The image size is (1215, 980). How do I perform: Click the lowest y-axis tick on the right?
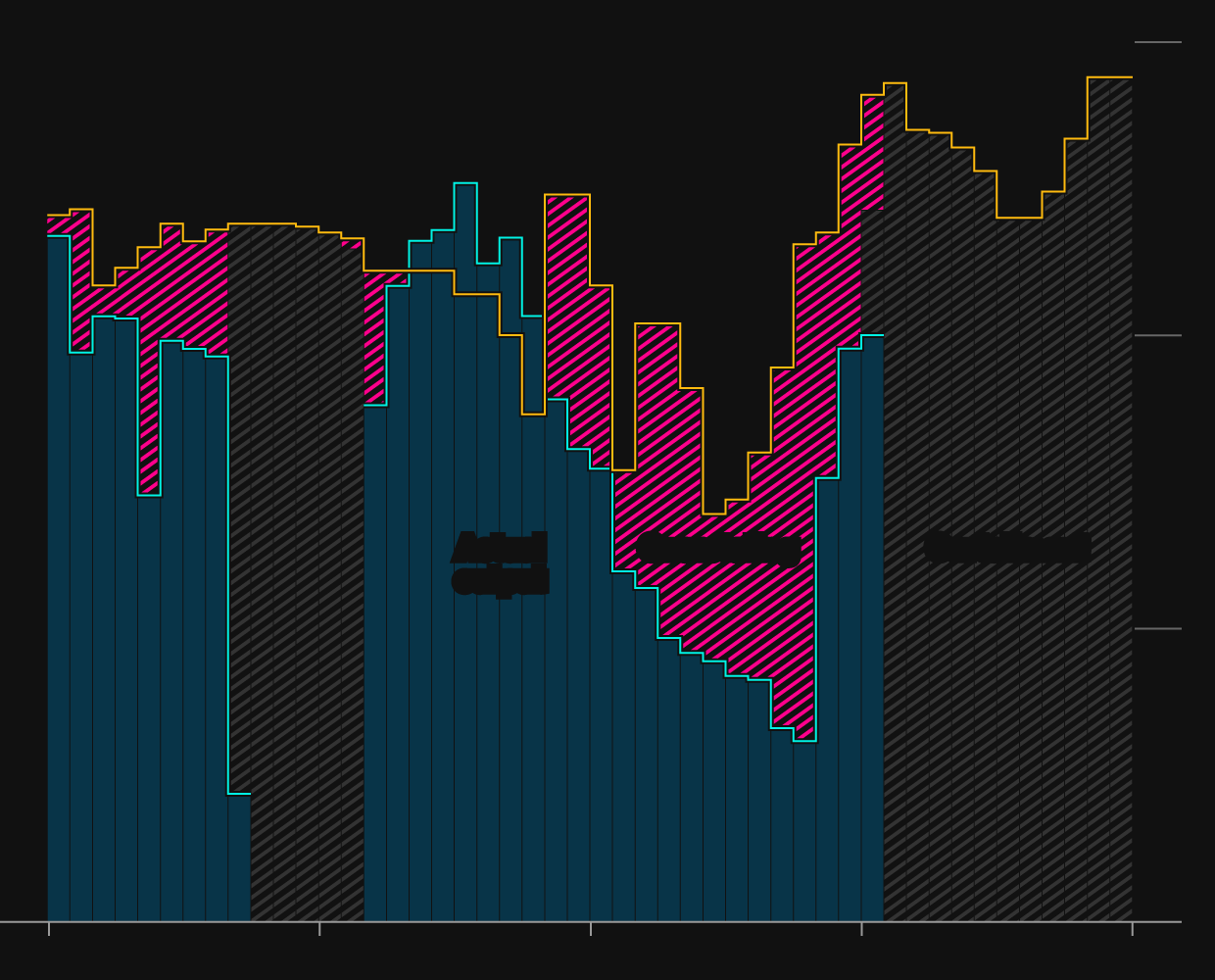(x=1157, y=628)
